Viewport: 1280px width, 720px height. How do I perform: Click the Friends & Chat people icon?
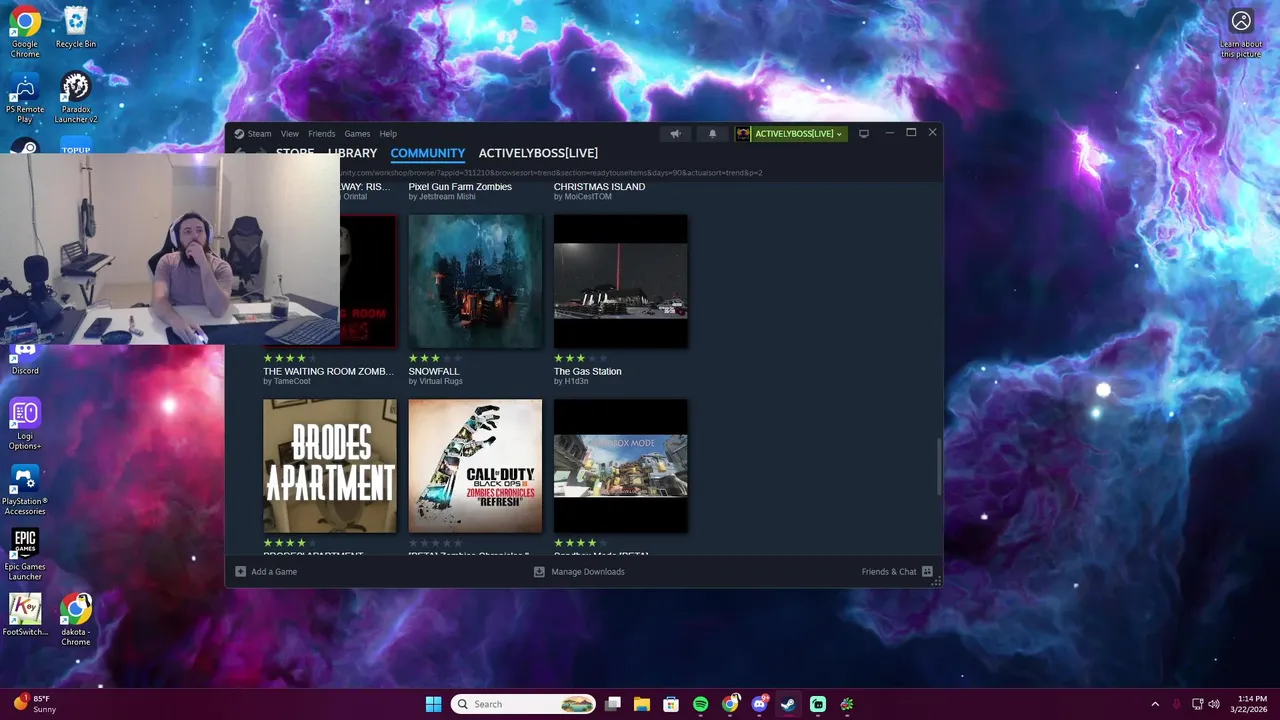[x=928, y=572]
